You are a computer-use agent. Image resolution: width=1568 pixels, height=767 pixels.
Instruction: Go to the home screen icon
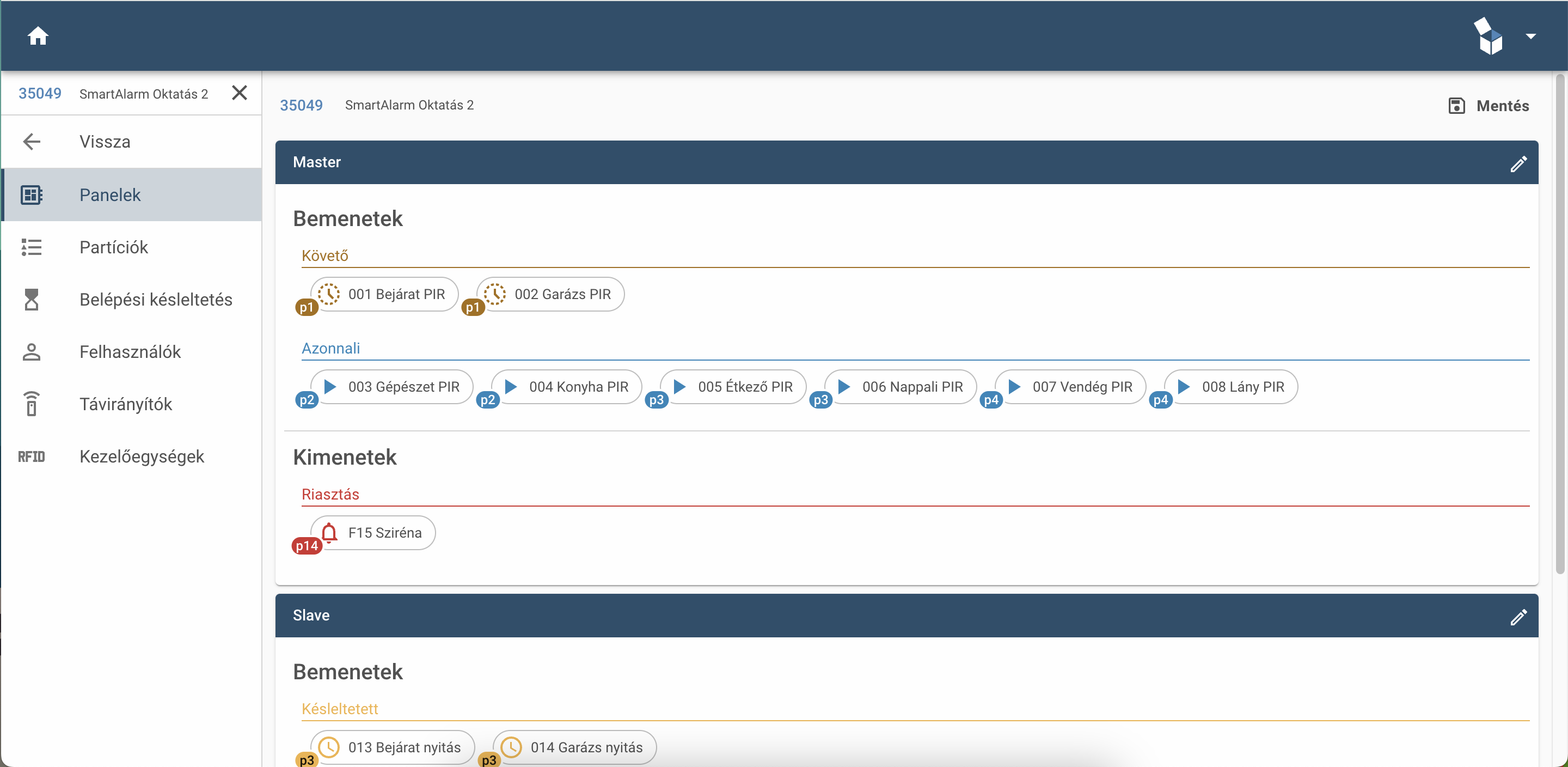(x=38, y=36)
